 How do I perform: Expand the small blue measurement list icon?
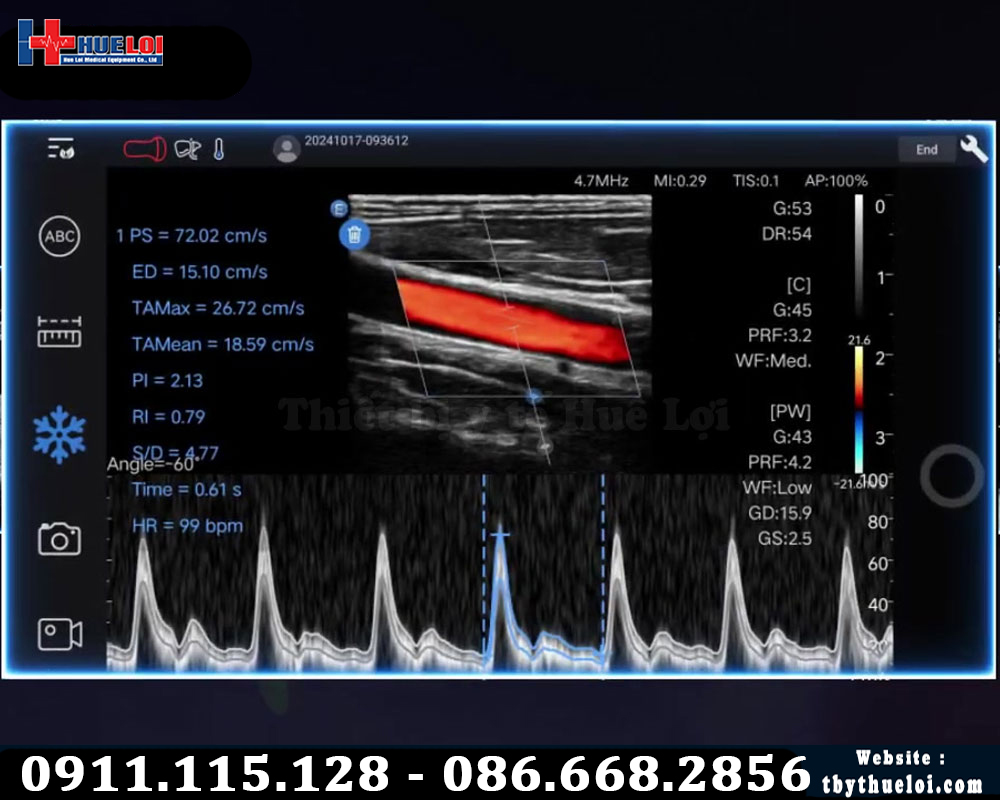[x=339, y=208]
